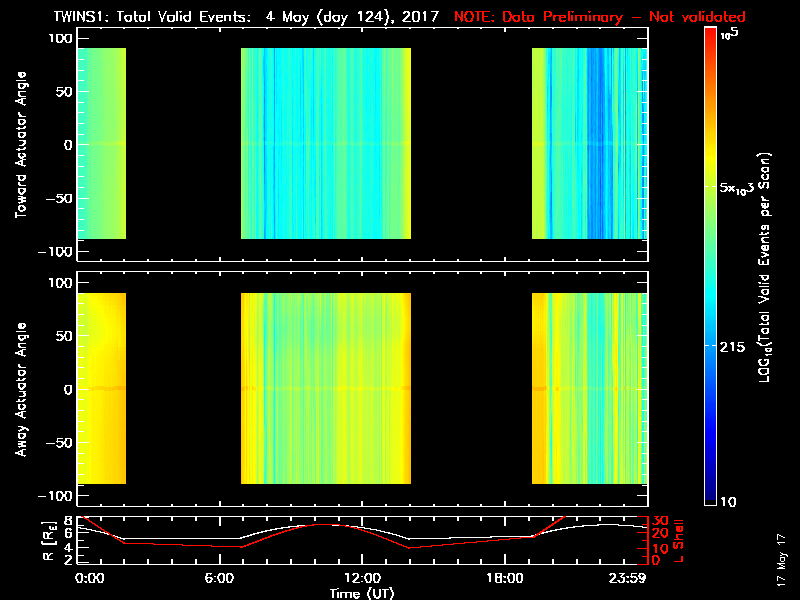800x600 pixels.
Task: Click the '23:59' time tick label
Action: pyautogui.click(x=627, y=578)
